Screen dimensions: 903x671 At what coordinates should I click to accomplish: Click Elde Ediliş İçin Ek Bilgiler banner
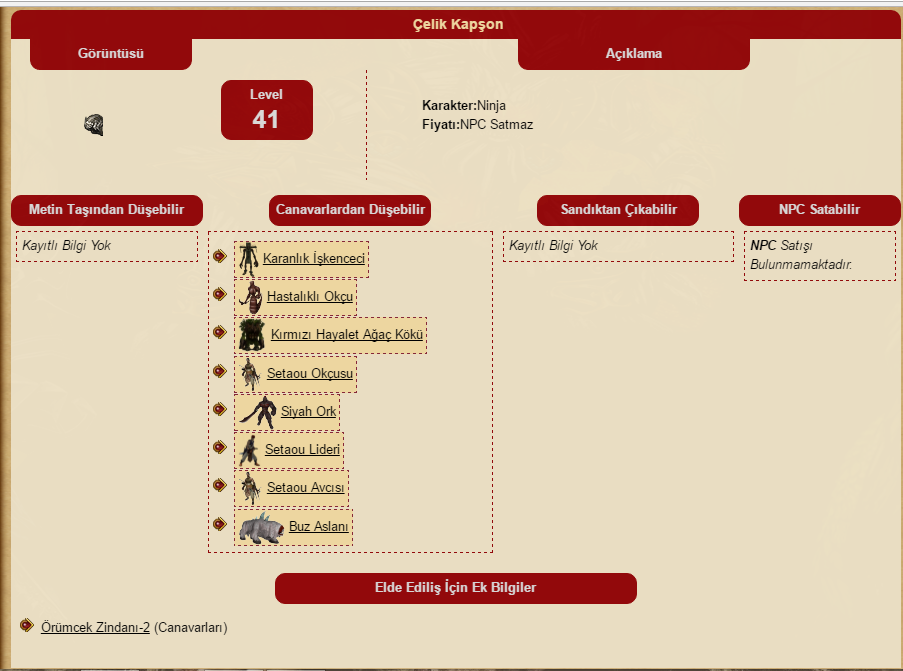point(456,588)
